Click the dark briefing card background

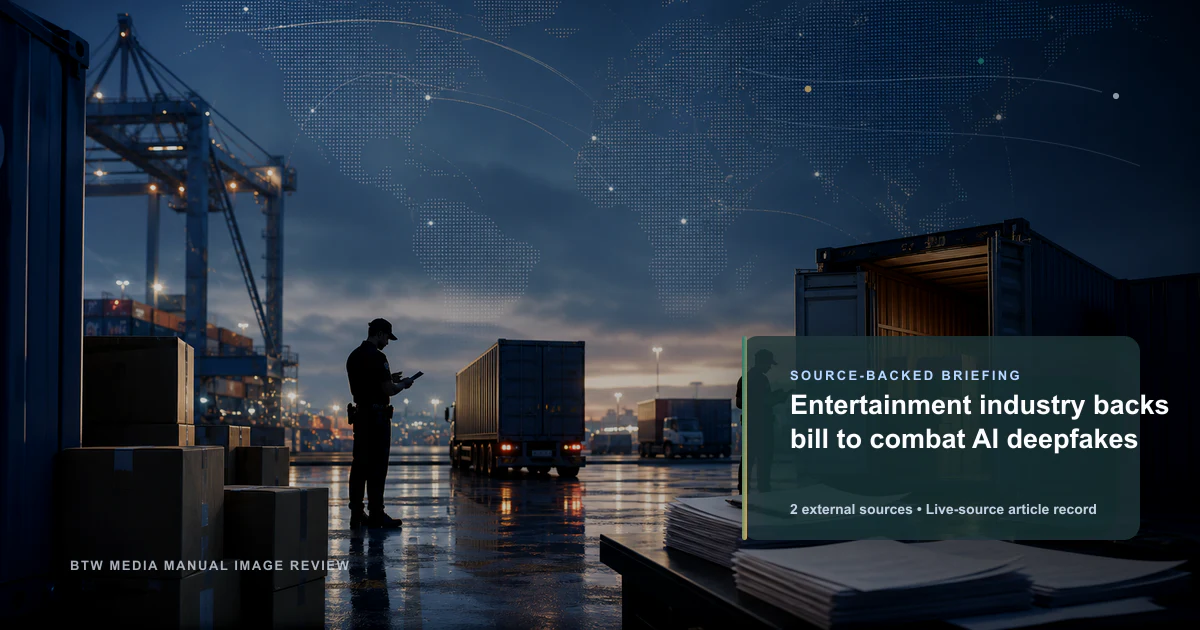[x=942, y=438]
